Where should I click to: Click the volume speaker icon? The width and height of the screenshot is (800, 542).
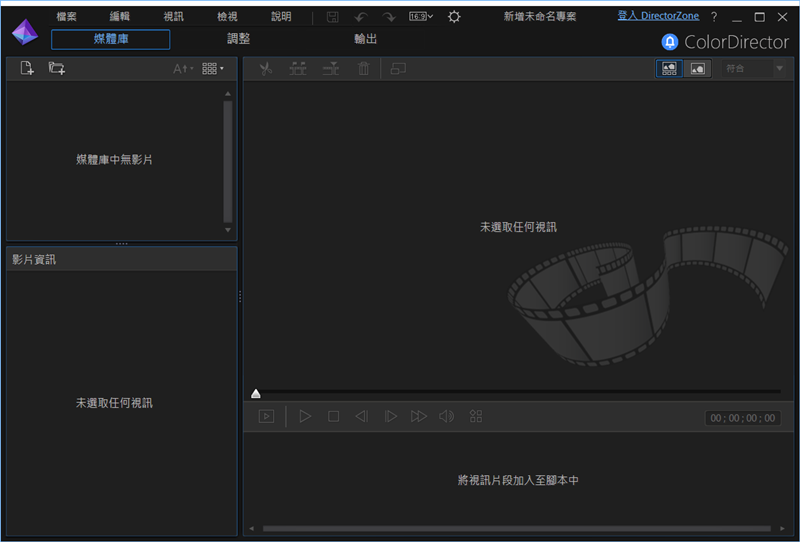tap(446, 416)
